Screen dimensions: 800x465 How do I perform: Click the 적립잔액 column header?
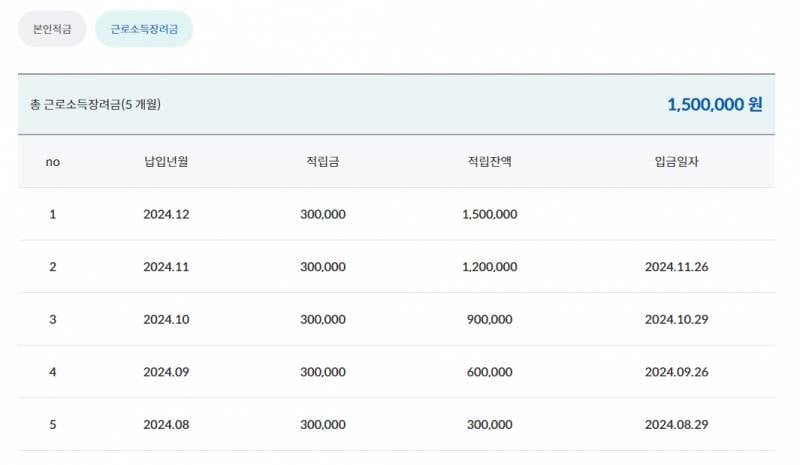[489, 162]
